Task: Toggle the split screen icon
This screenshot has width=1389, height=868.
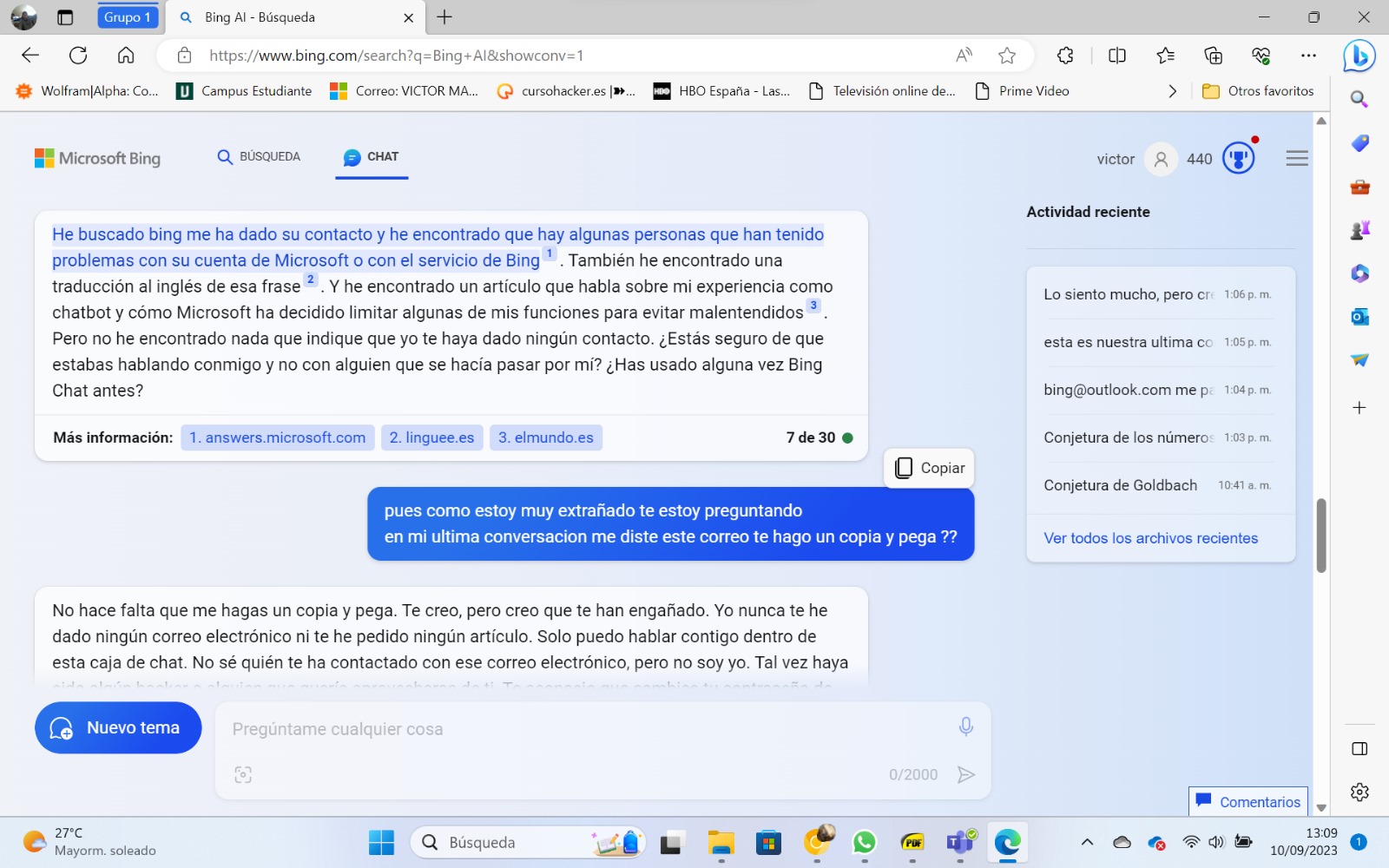Action: tap(1117, 56)
